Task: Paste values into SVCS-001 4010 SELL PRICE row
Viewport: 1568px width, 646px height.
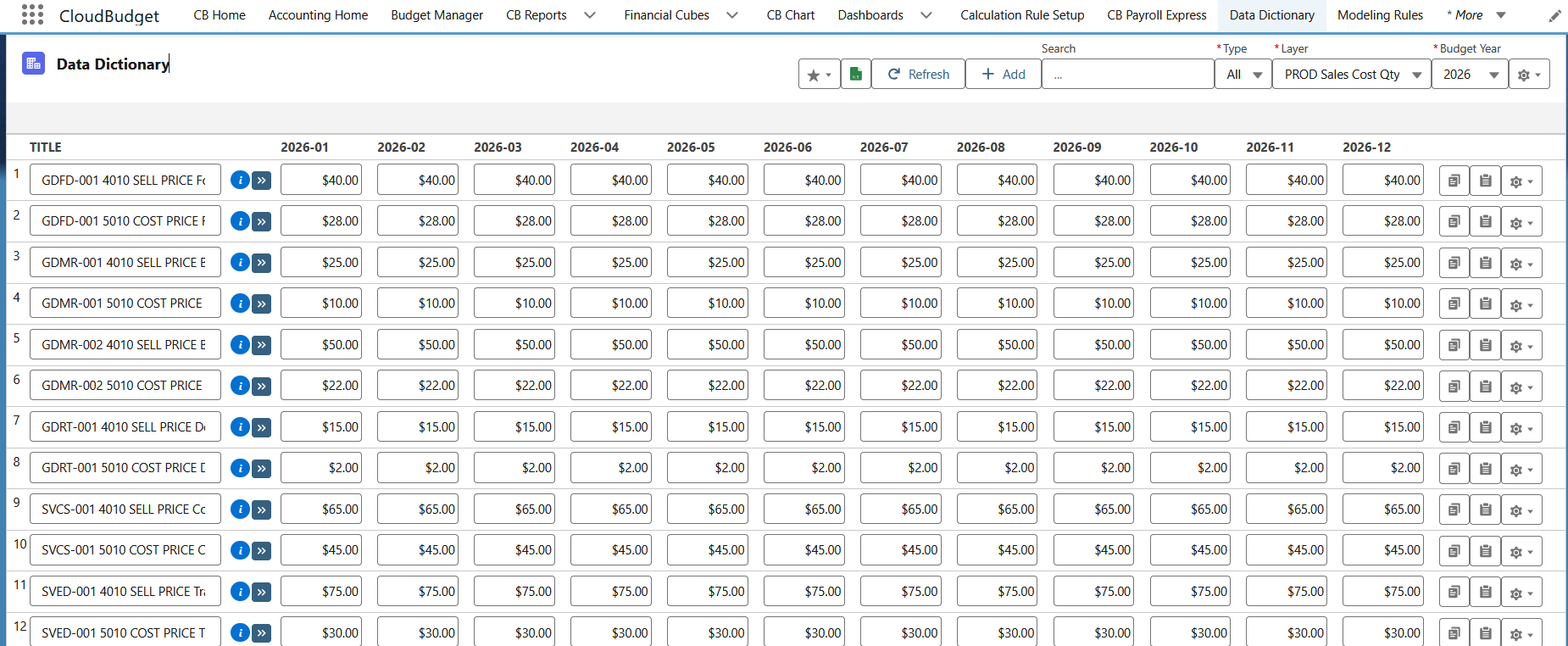Action: click(1485, 510)
